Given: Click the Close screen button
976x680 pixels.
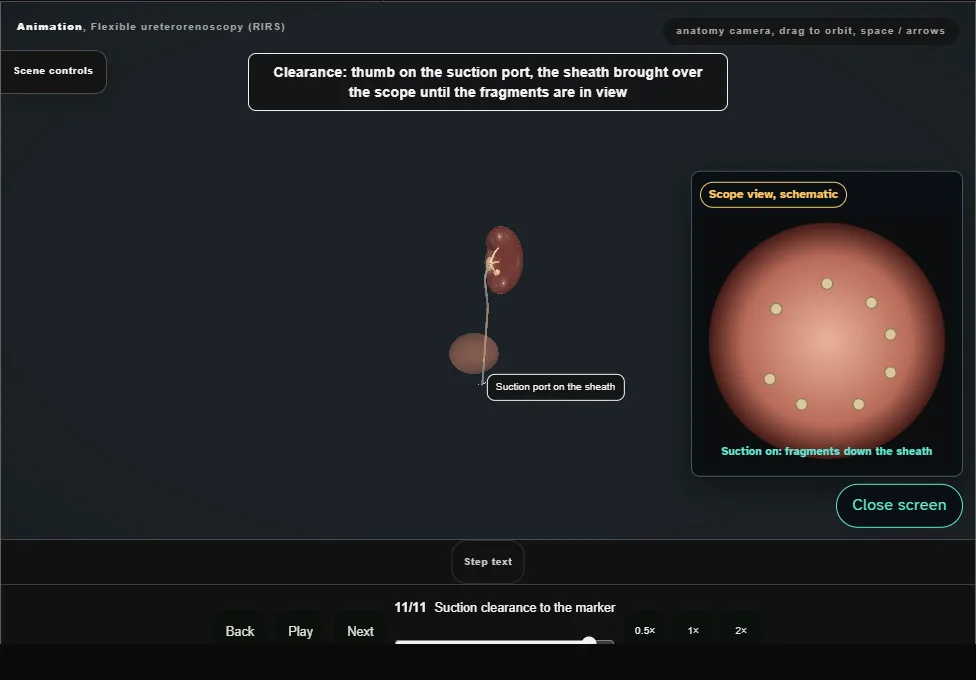Looking at the screenshot, I should click(x=899, y=505).
